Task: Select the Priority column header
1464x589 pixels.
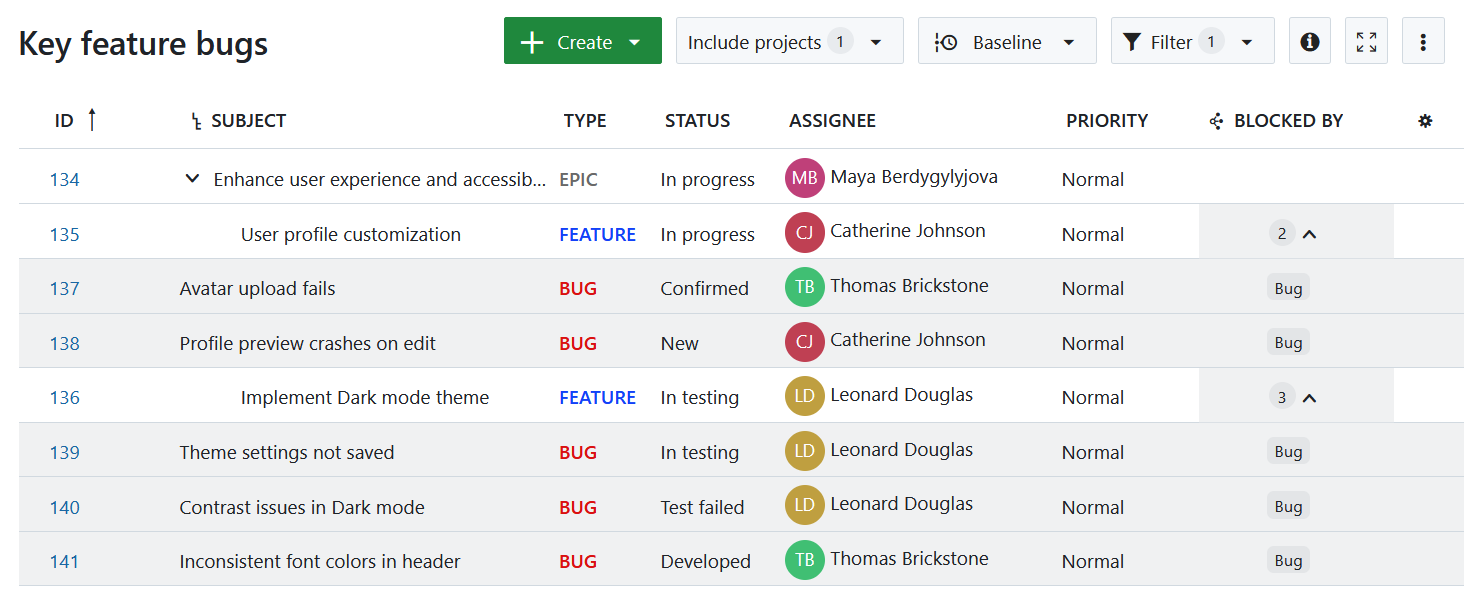Action: pos(1107,120)
